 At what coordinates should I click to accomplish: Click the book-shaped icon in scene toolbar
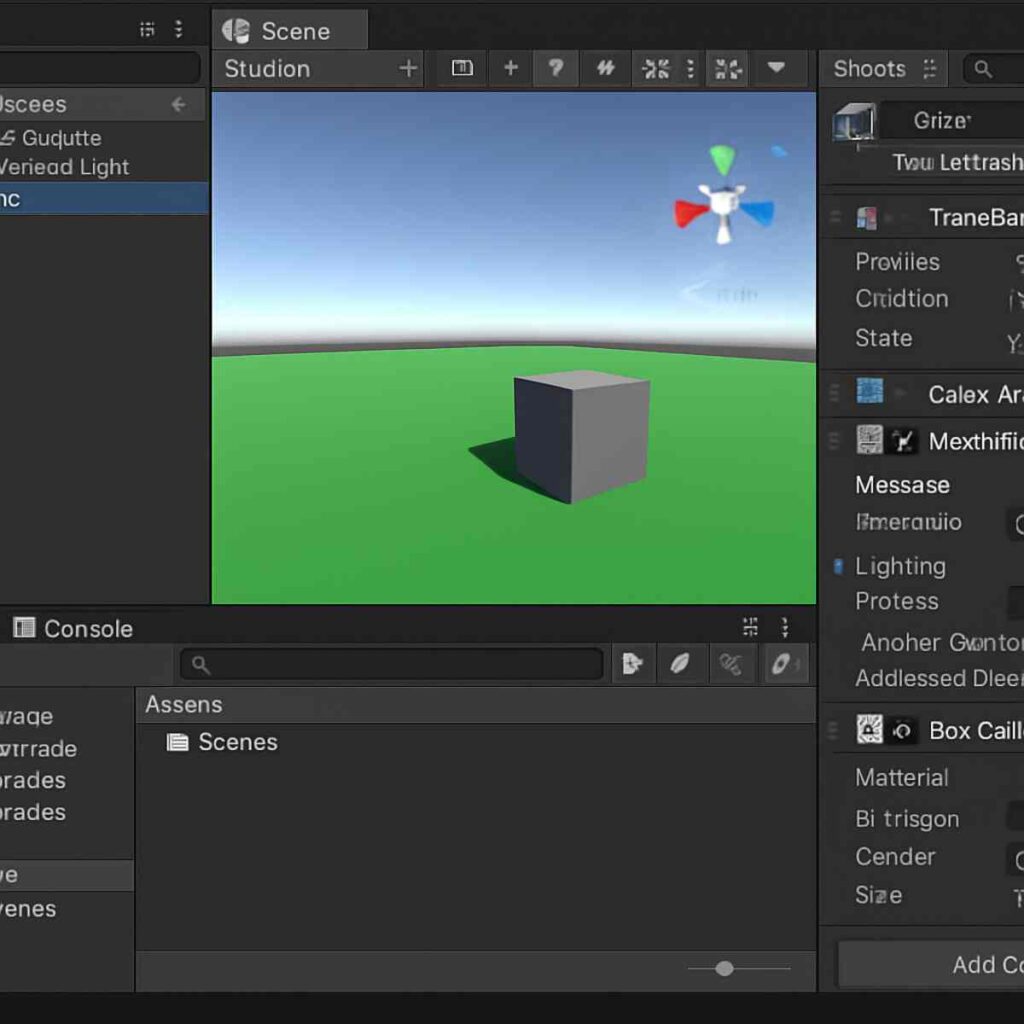pos(462,68)
